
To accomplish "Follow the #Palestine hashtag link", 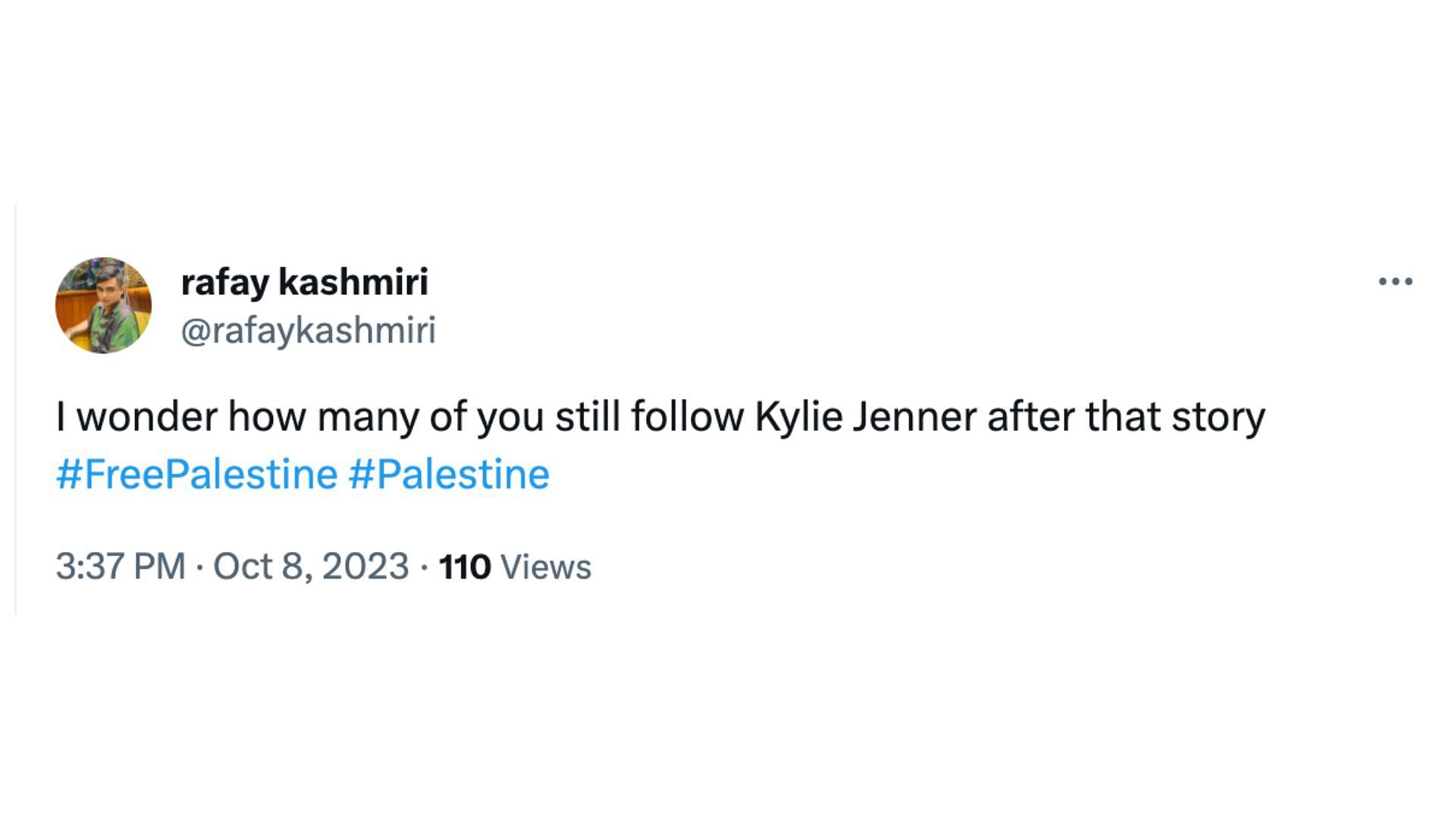I will pyautogui.click(x=449, y=475).
